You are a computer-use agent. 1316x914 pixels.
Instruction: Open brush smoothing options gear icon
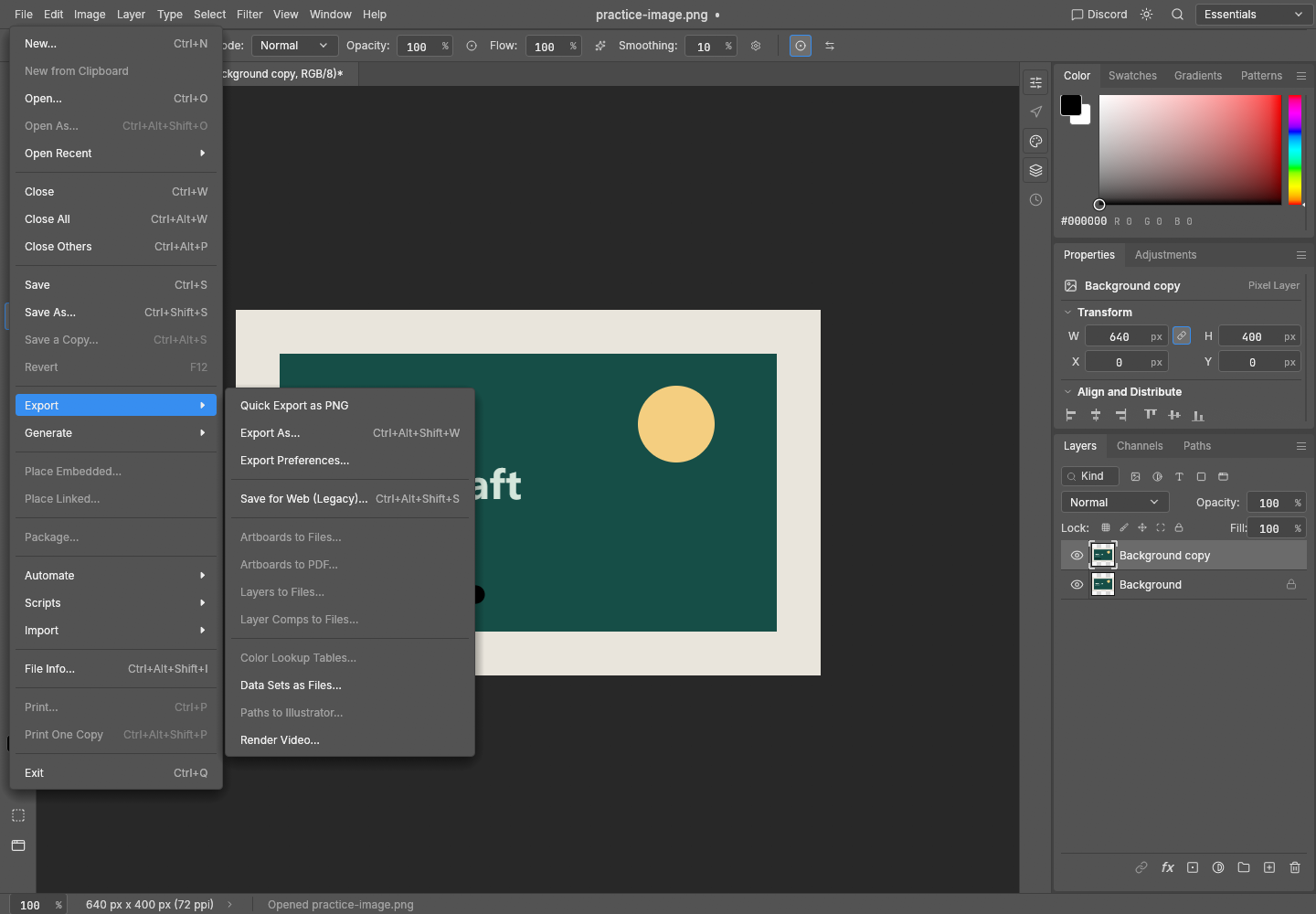pyautogui.click(x=756, y=46)
